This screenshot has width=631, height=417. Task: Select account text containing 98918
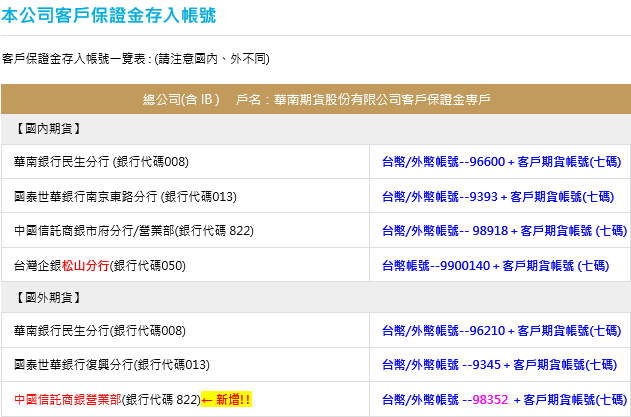(x=505, y=231)
